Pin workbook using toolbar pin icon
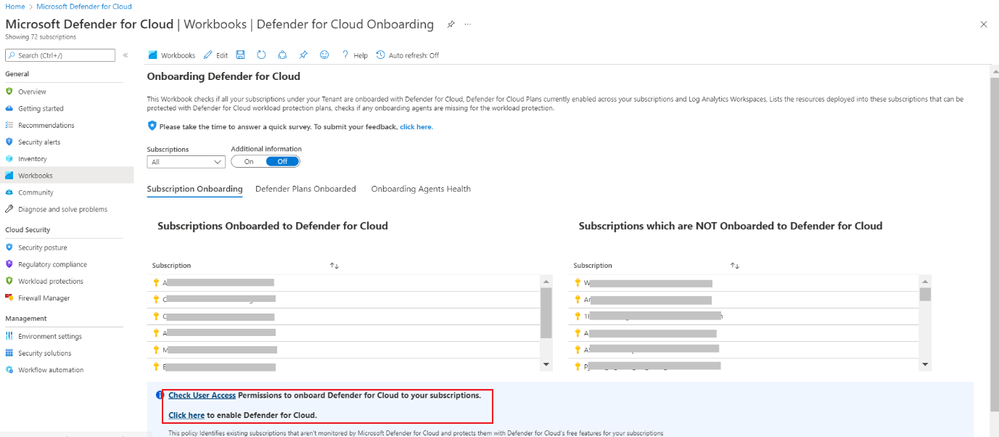The height and width of the screenshot is (437, 999). [303, 55]
